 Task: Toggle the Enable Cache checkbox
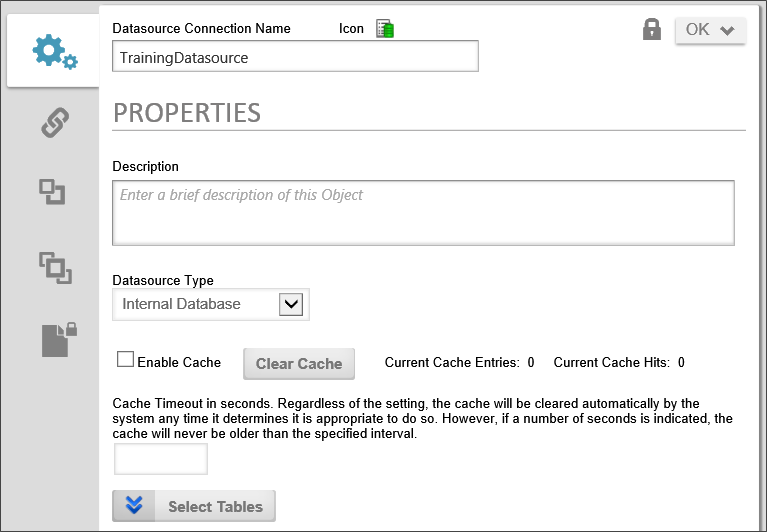(126, 359)
